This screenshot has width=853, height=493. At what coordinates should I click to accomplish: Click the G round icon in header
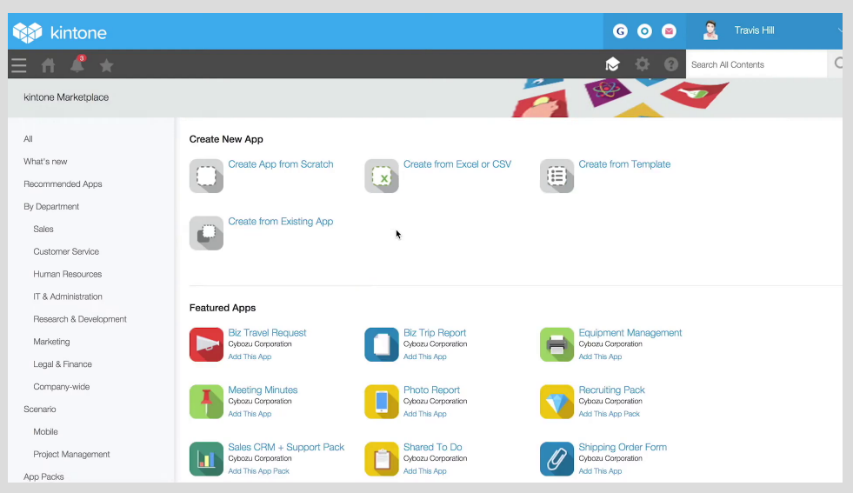620,31
